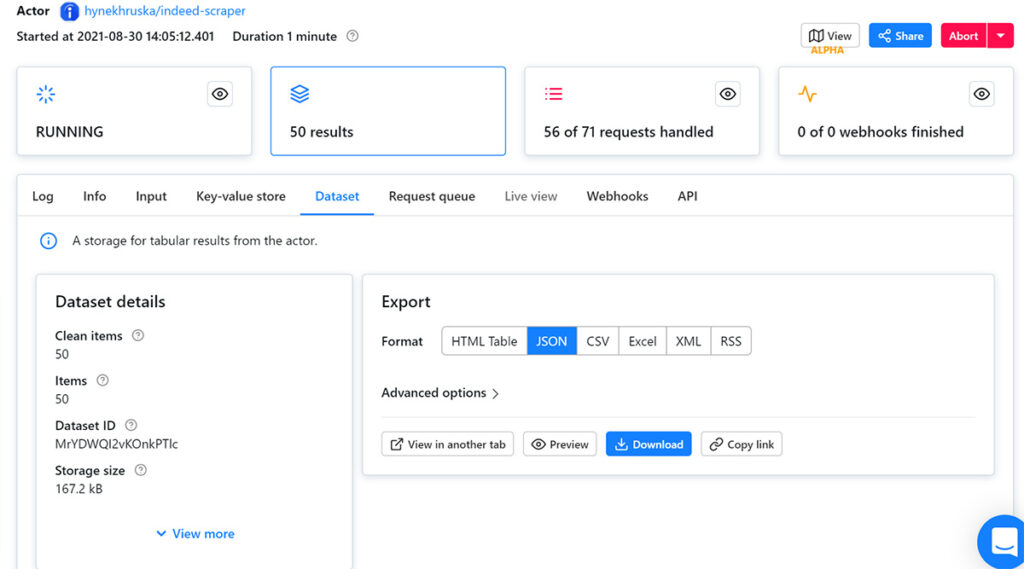
Task: Click the help icon beside Clean items
Action: click(138, 336)
